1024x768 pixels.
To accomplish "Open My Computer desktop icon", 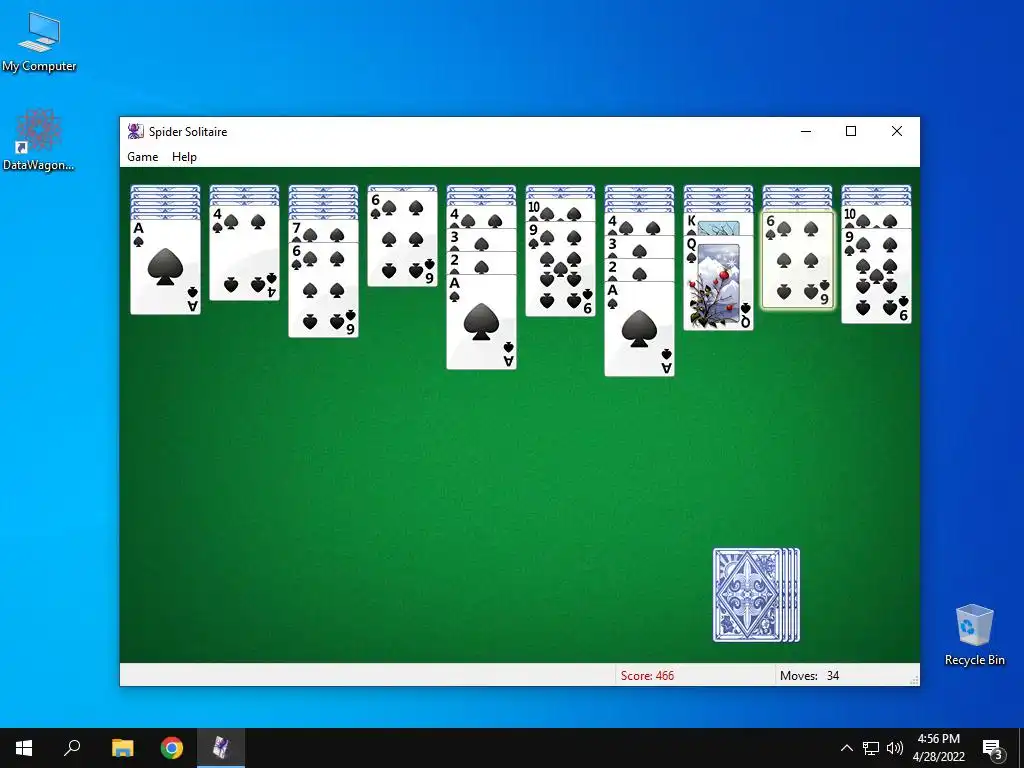I will click(39, 41).
